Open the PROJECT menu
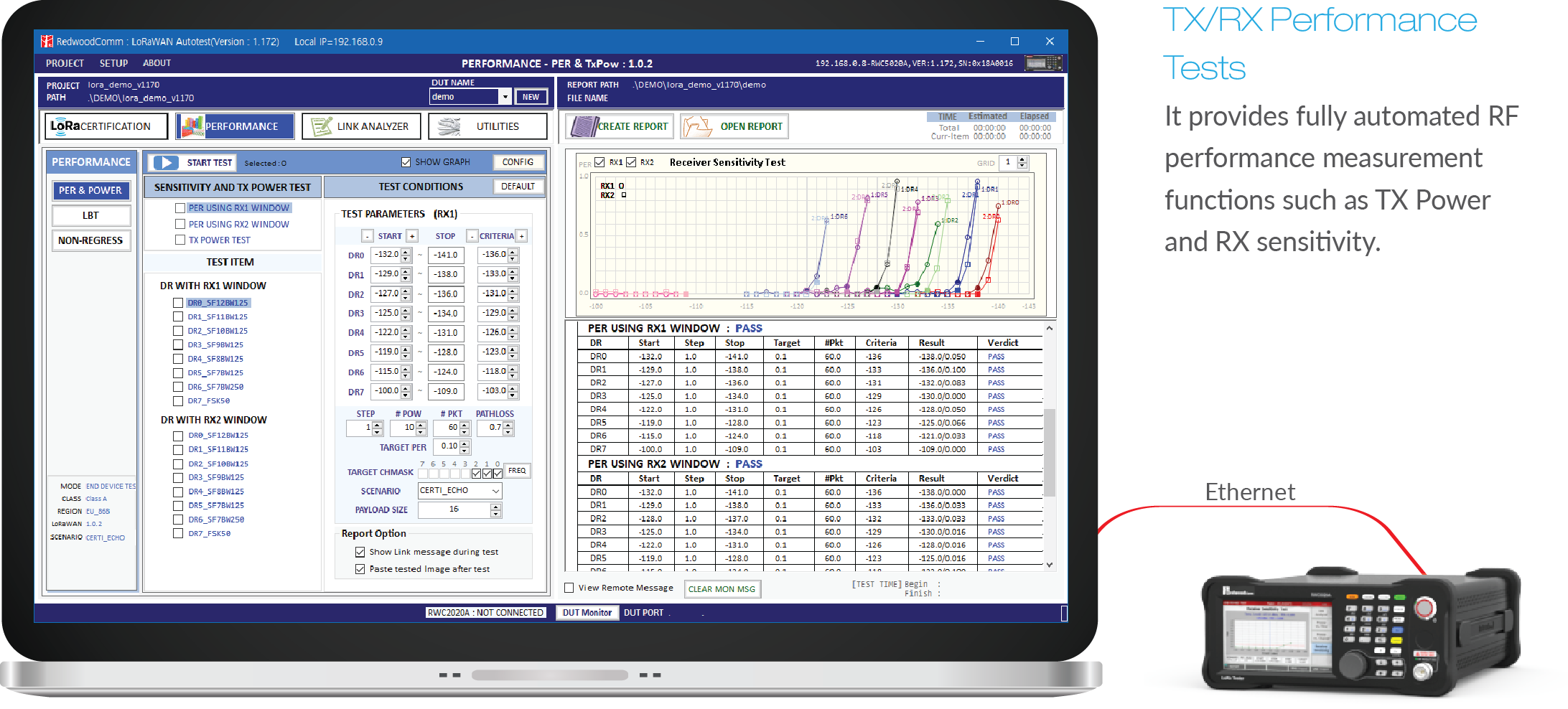The height and width of the screenshot is (709, 1568). pos(65,63)
